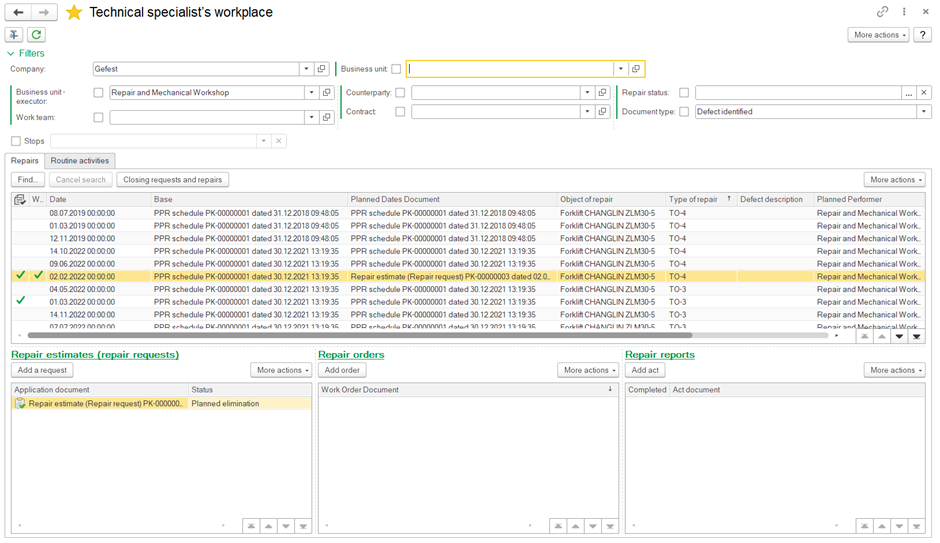Expand the Document type dropdown list
The width and height of the screenshot is (940, 543).
point(923,112)
